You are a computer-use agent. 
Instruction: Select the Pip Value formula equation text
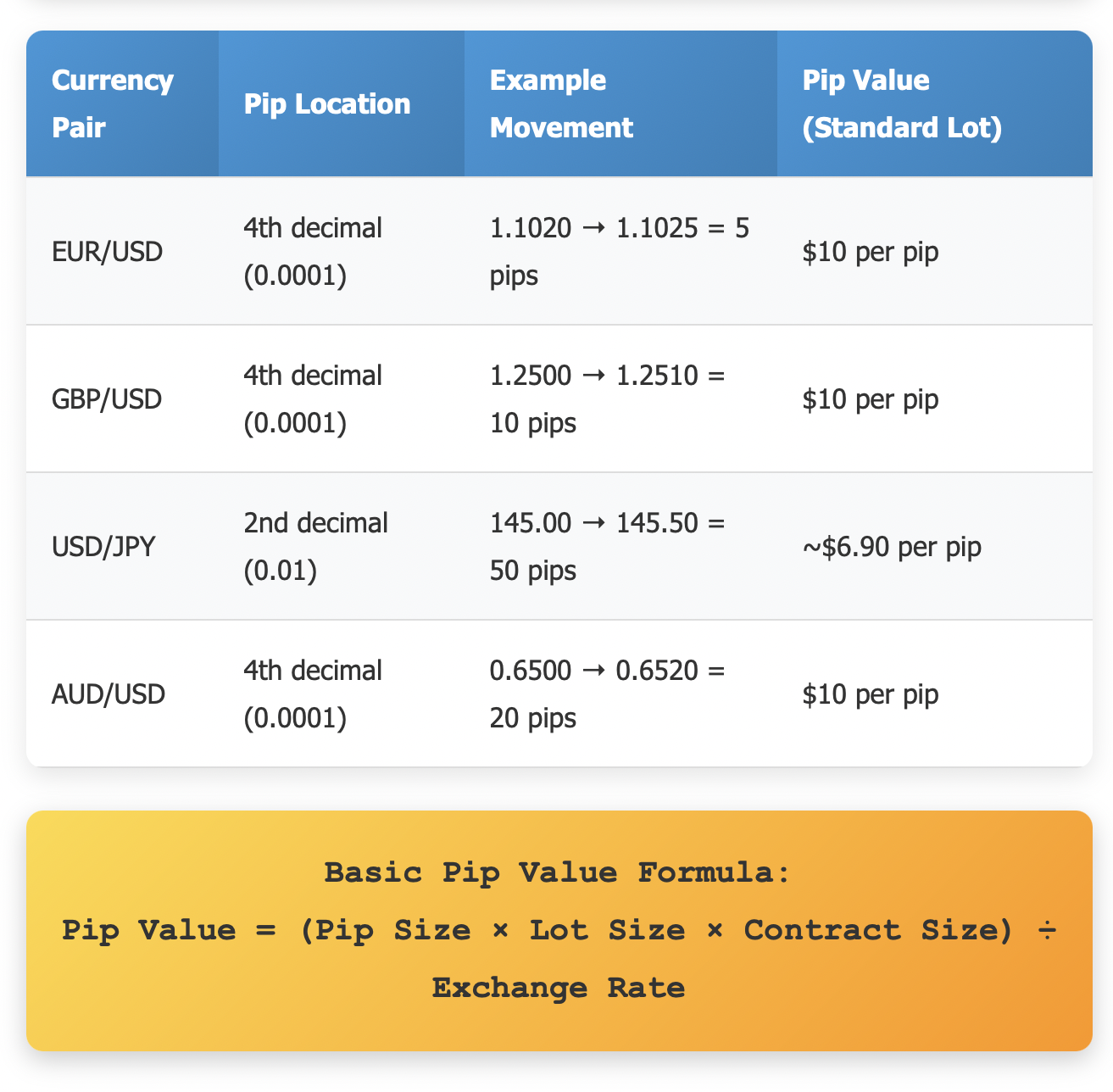coord(559,959)
